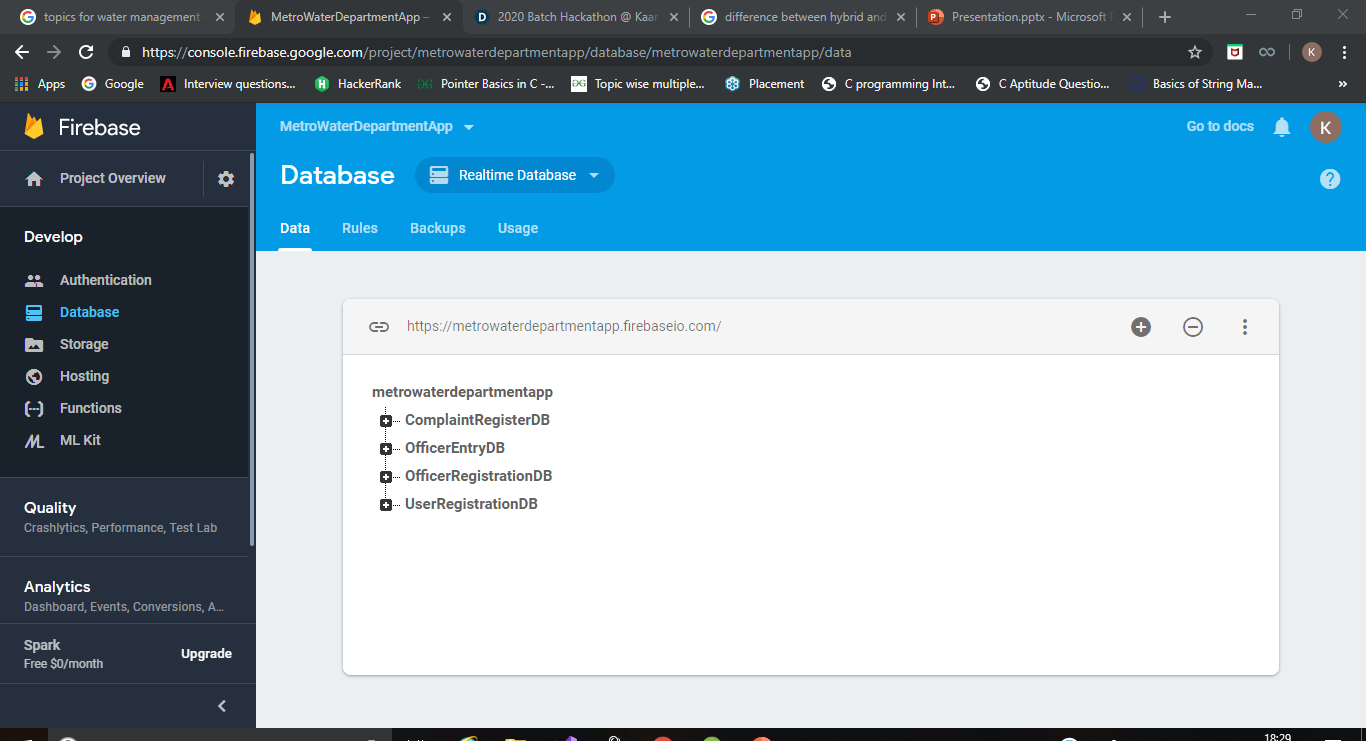Viewport: 1366px width, 741px height.
Task: Open Storage section in sidebar
Action: click(84, 344)
